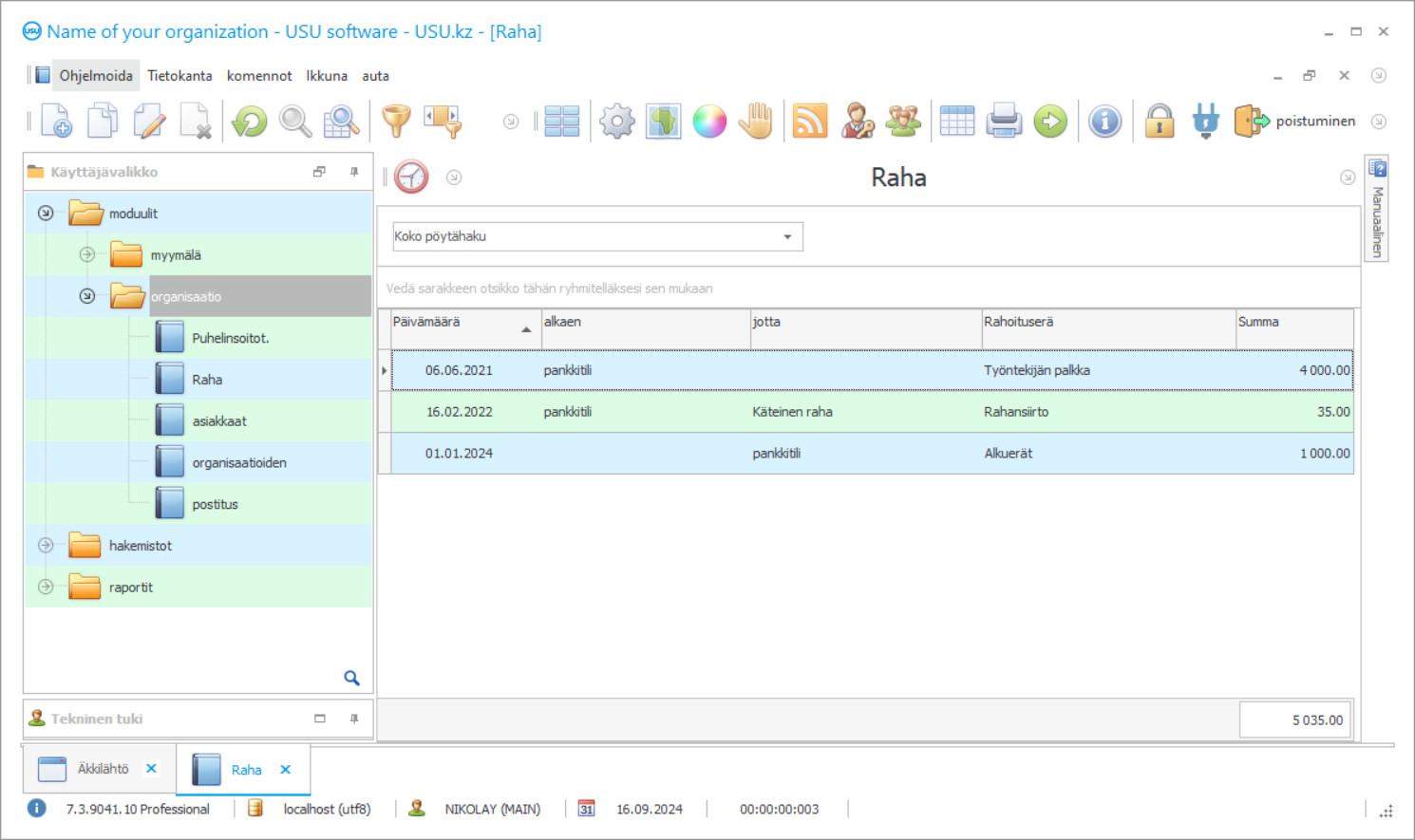Click the funnel filter toolbar icon
The width and height of the screenshot is (1415, 840).
point(396,121)
